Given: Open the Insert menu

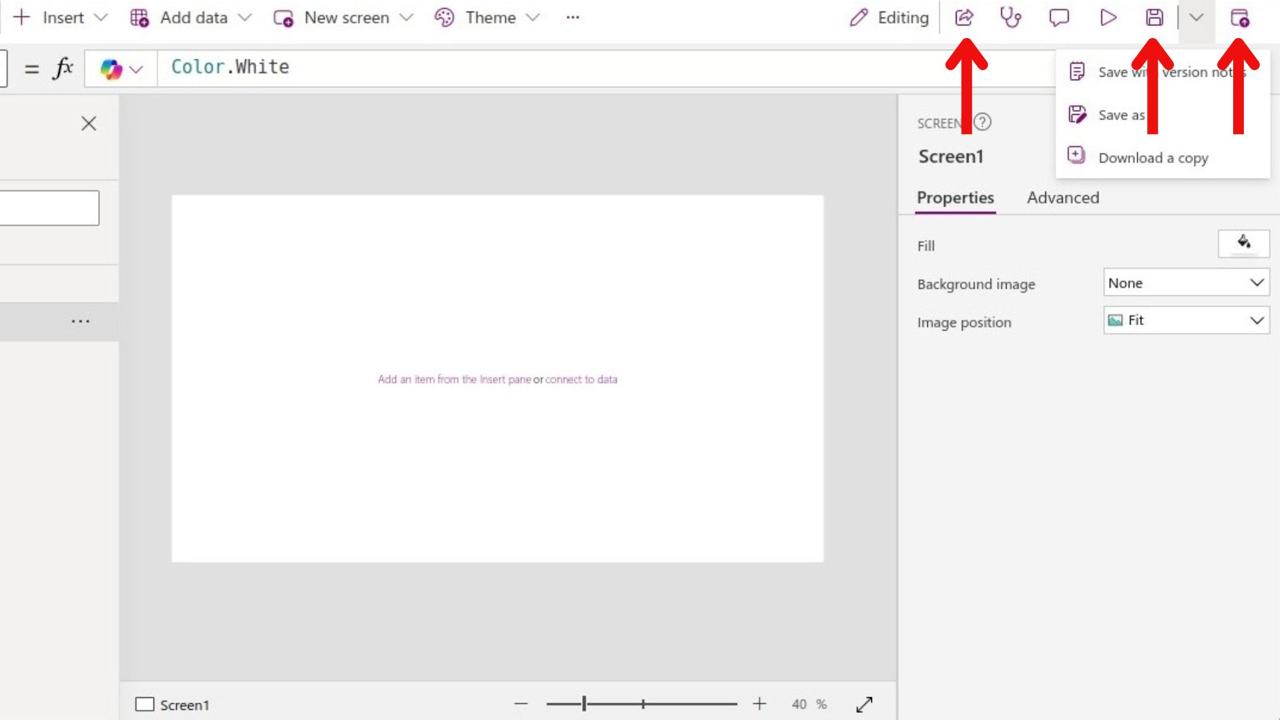Looking at the screenshot, I should (x=60, y=18).
